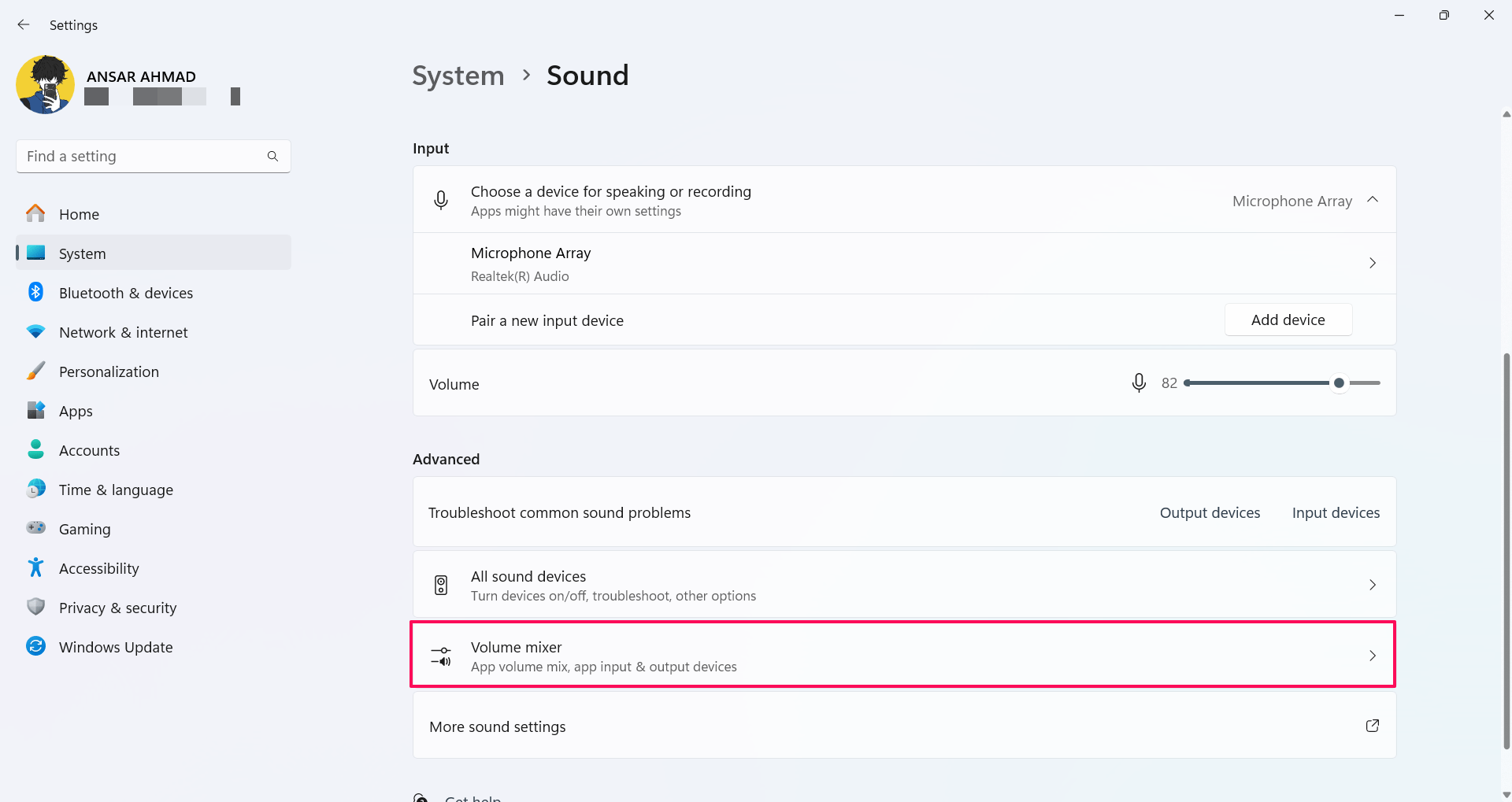This screenshot has width=1512, height=802.
Task: Open Windows Update settings
Action: coord(154,647)
